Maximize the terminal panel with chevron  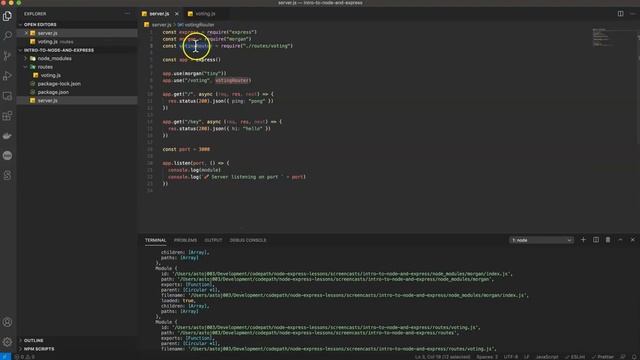[x=620, y=240]
